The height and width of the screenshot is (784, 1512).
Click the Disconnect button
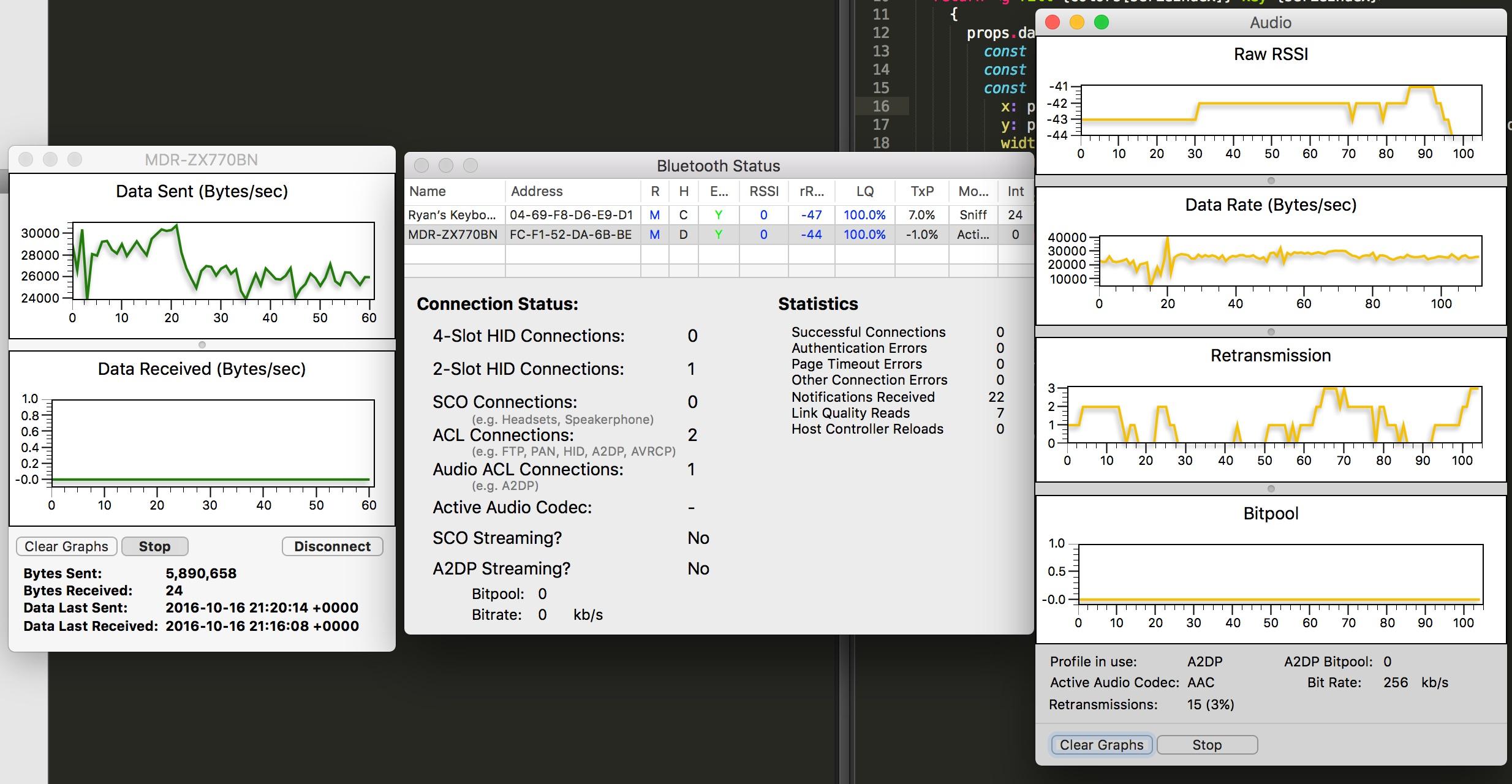click(x=332, y=546)
